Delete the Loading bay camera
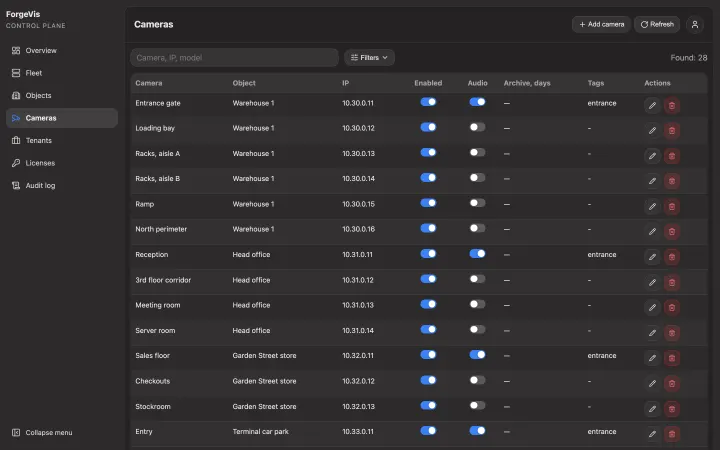 pos(672,131)
